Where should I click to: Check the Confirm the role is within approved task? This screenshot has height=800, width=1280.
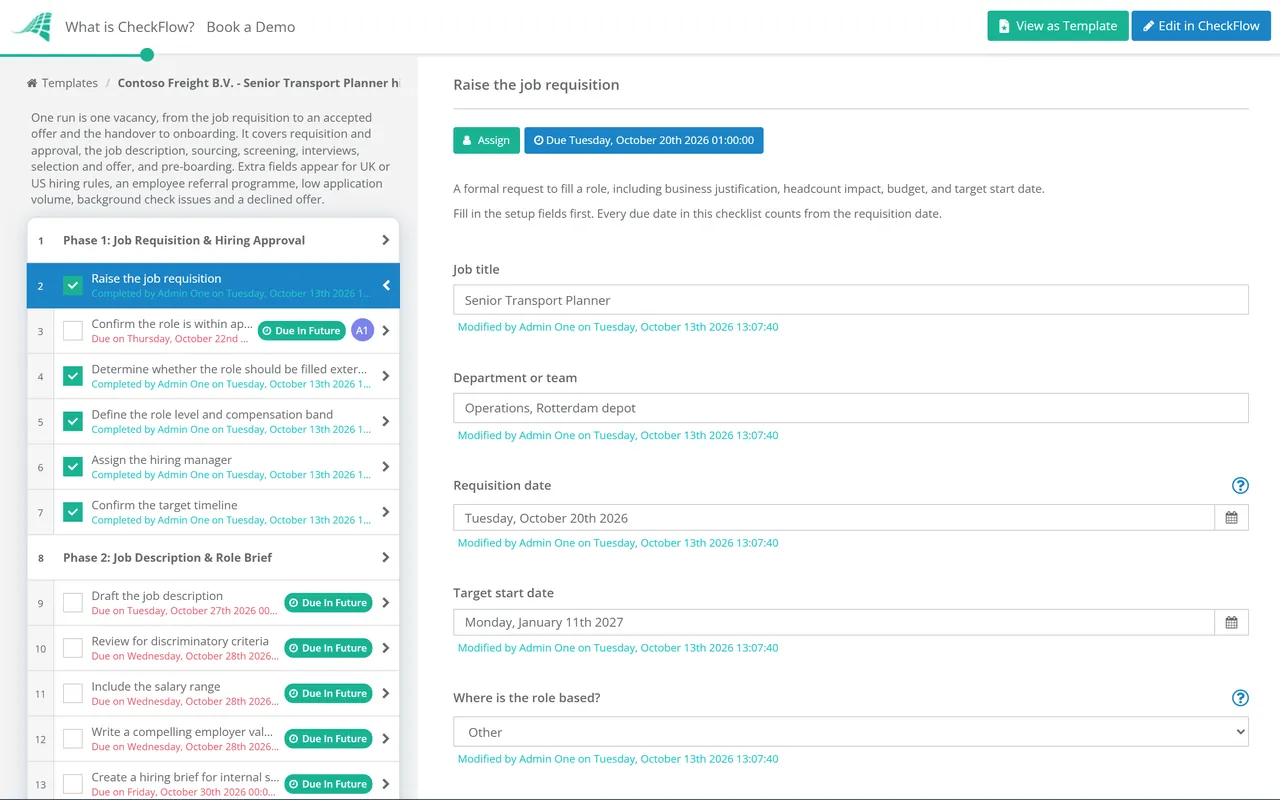(x=73, y=331)
